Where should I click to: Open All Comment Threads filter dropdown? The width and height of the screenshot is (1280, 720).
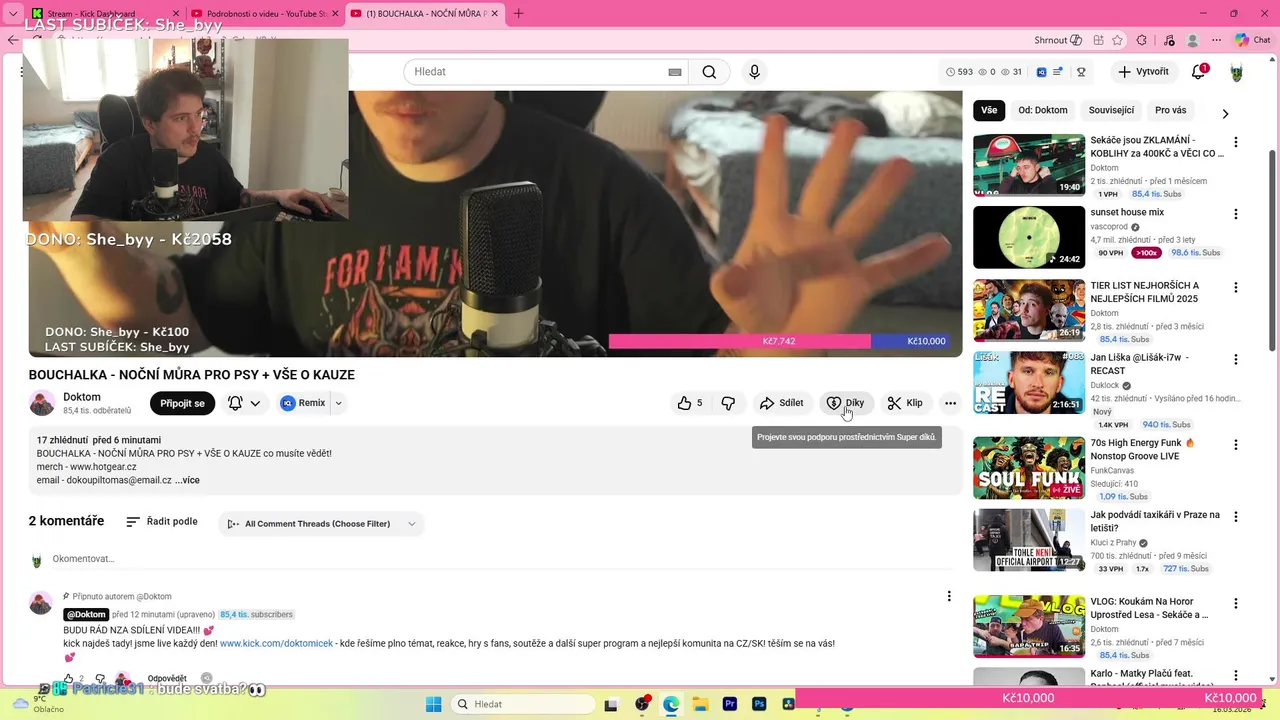(x=321, y=524)
